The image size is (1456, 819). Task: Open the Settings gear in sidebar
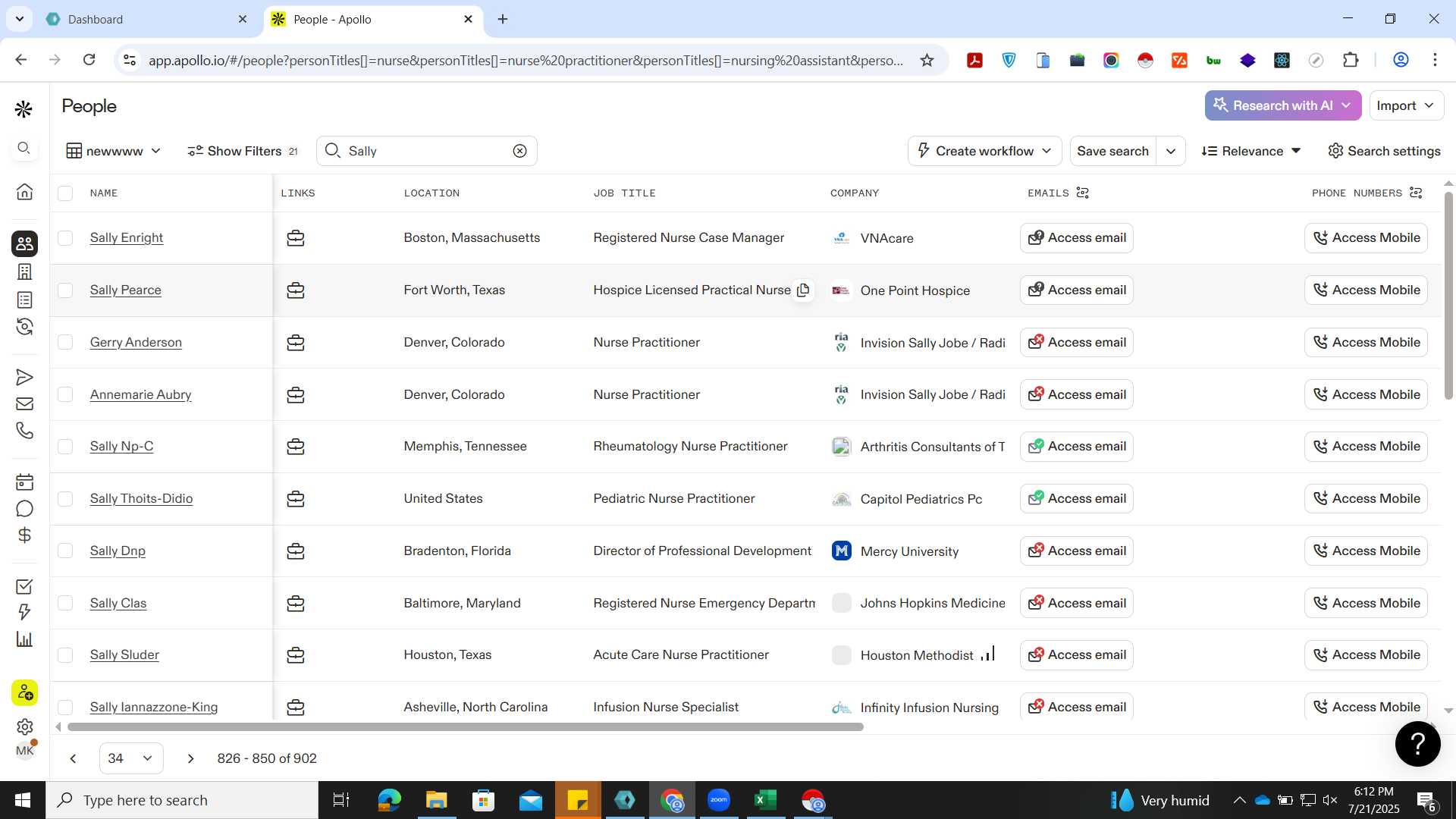point(24,726)
